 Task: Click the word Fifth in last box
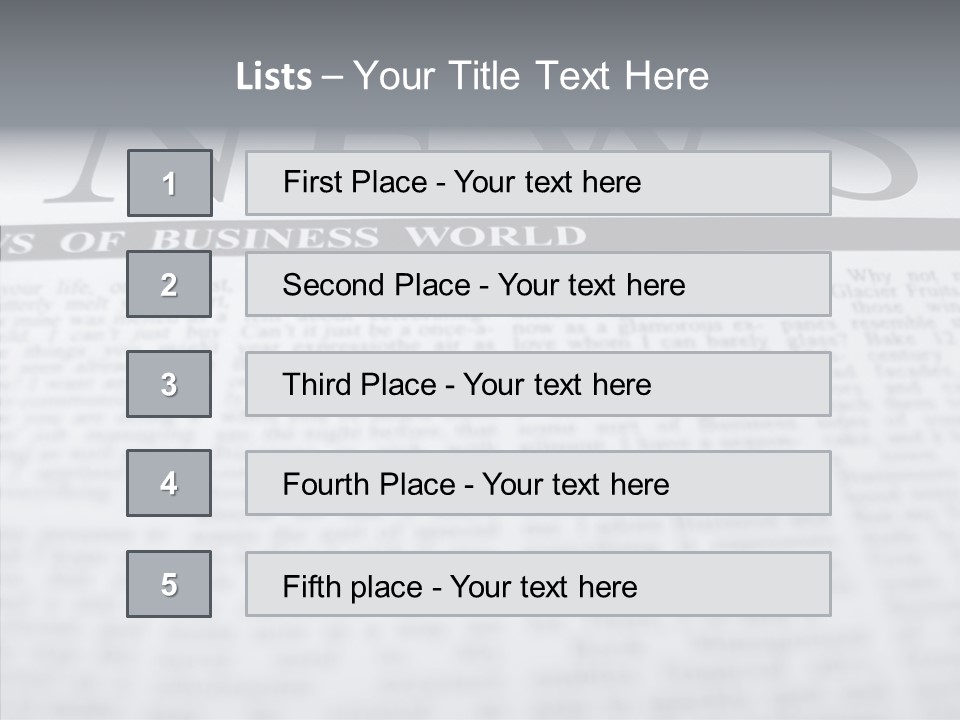pos(314,586)
